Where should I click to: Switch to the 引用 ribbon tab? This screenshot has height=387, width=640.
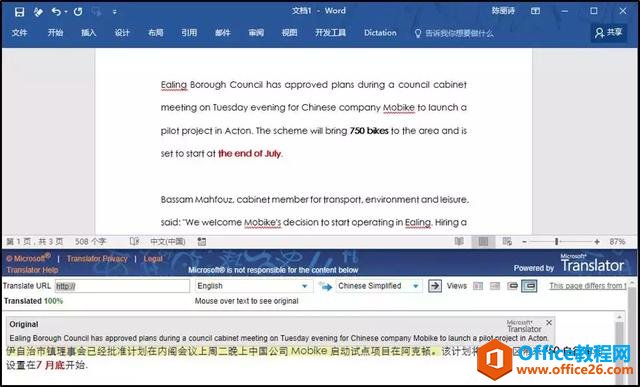pyautogui.click(x=189, y=33)
